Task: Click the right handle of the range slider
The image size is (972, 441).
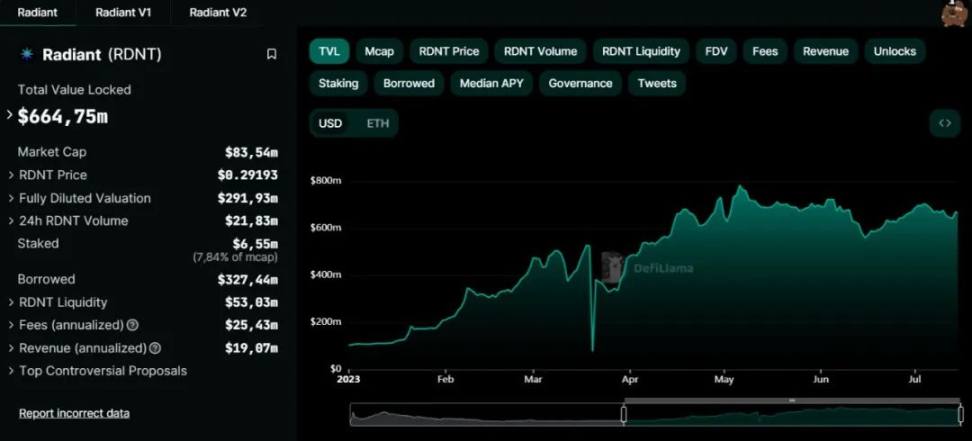Action: point(961,414)
